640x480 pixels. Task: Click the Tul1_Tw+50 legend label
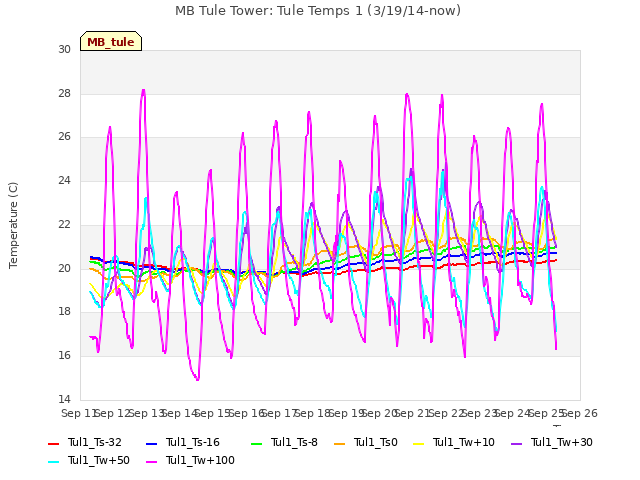click(x=99, y=460)
